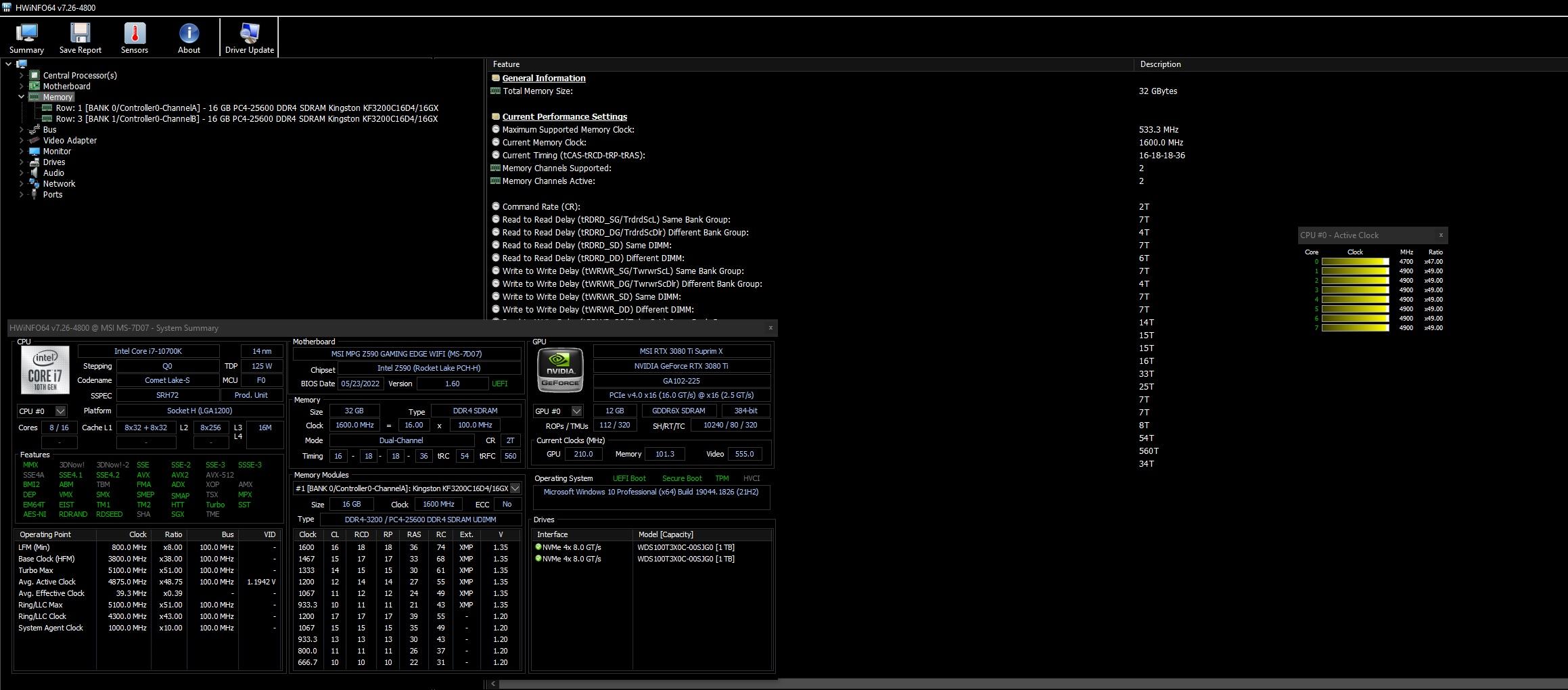This screenshot has width=1568, height=690.
Task: Close the System Summary window
Action: point(770,328)
